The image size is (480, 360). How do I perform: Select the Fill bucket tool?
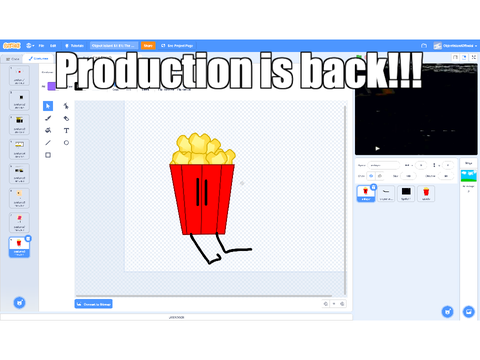(x=48, y=130)
